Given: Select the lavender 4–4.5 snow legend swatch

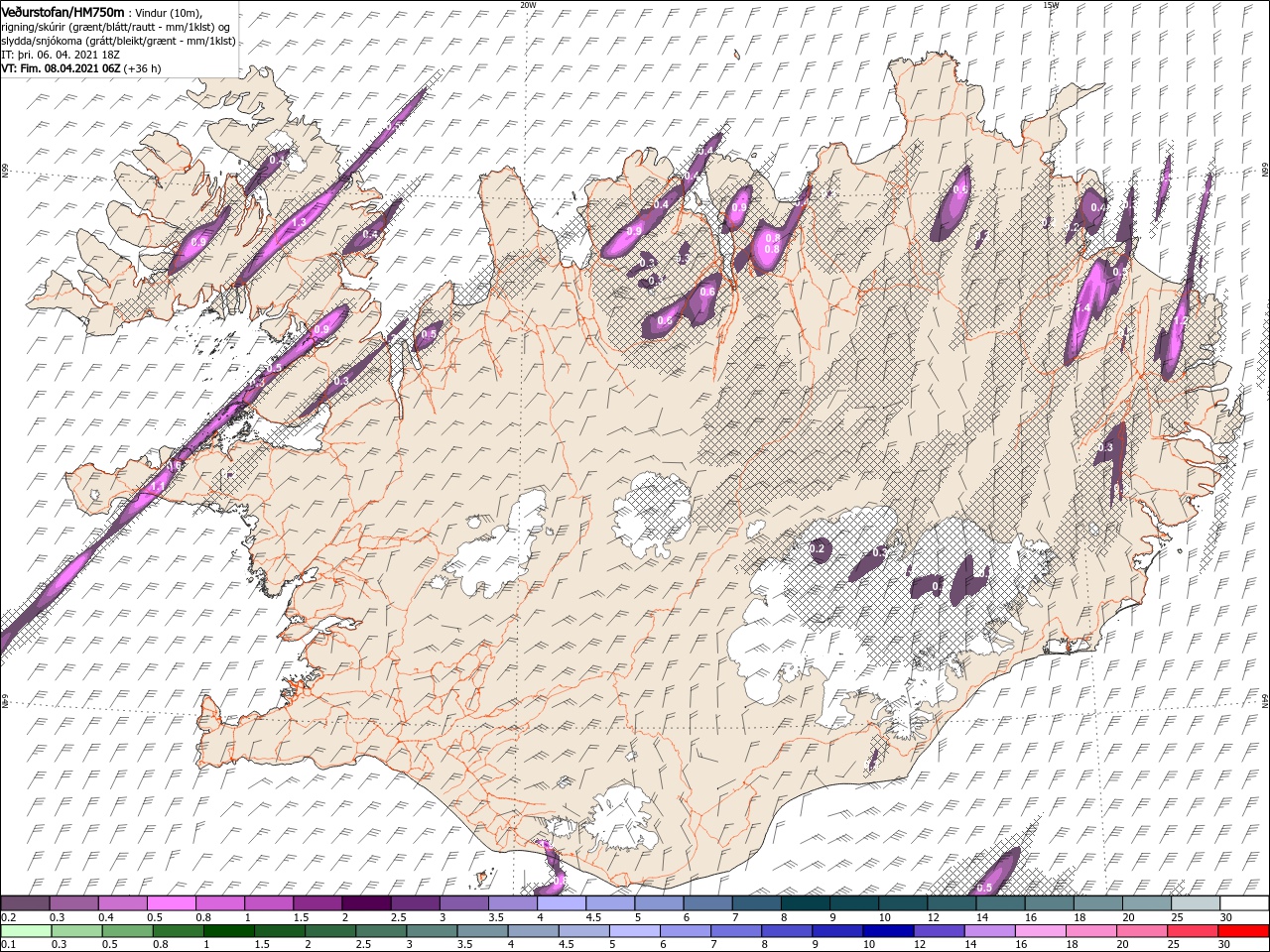Looking at the screenshot, I should click(563, 903).
